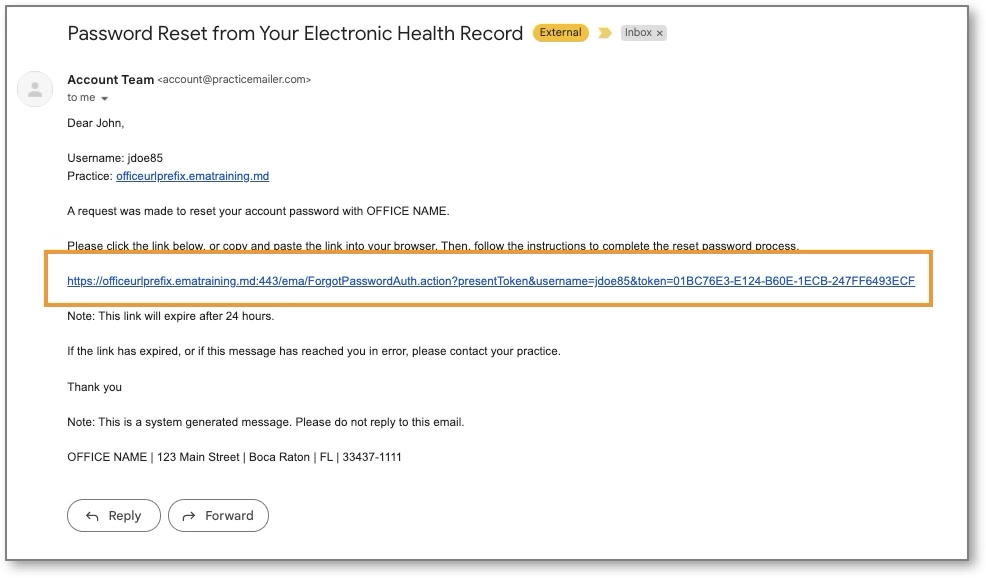Click the yellow External label badge
986x578 pixels.
[560, 33]
